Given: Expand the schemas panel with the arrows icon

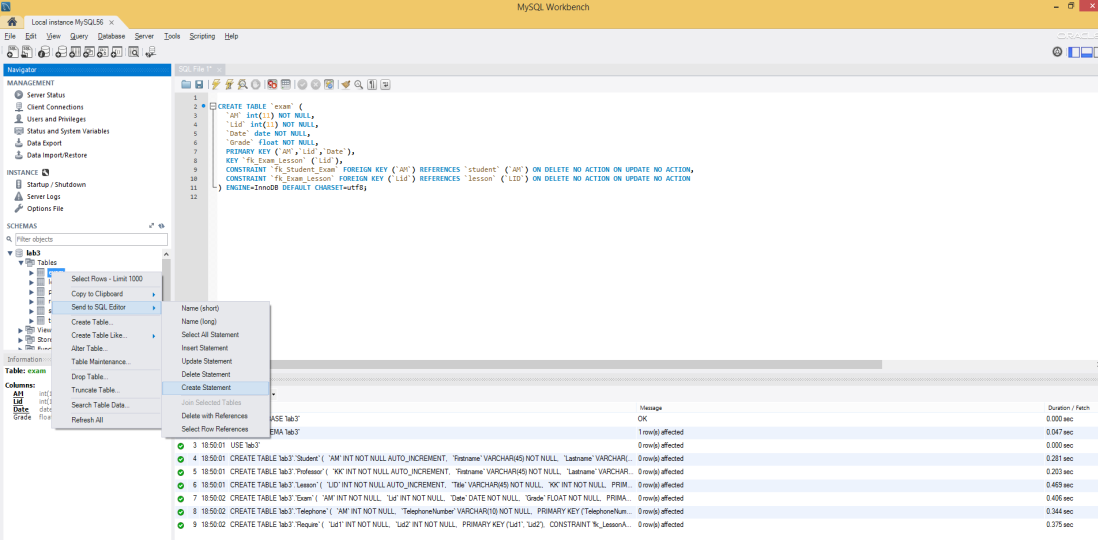Looking at the screenshot, I should click(x=151, y=226).
